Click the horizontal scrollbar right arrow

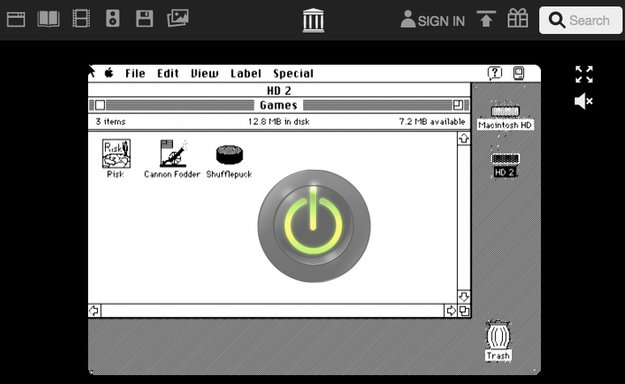pyautogui.click(x=451, y=311)
